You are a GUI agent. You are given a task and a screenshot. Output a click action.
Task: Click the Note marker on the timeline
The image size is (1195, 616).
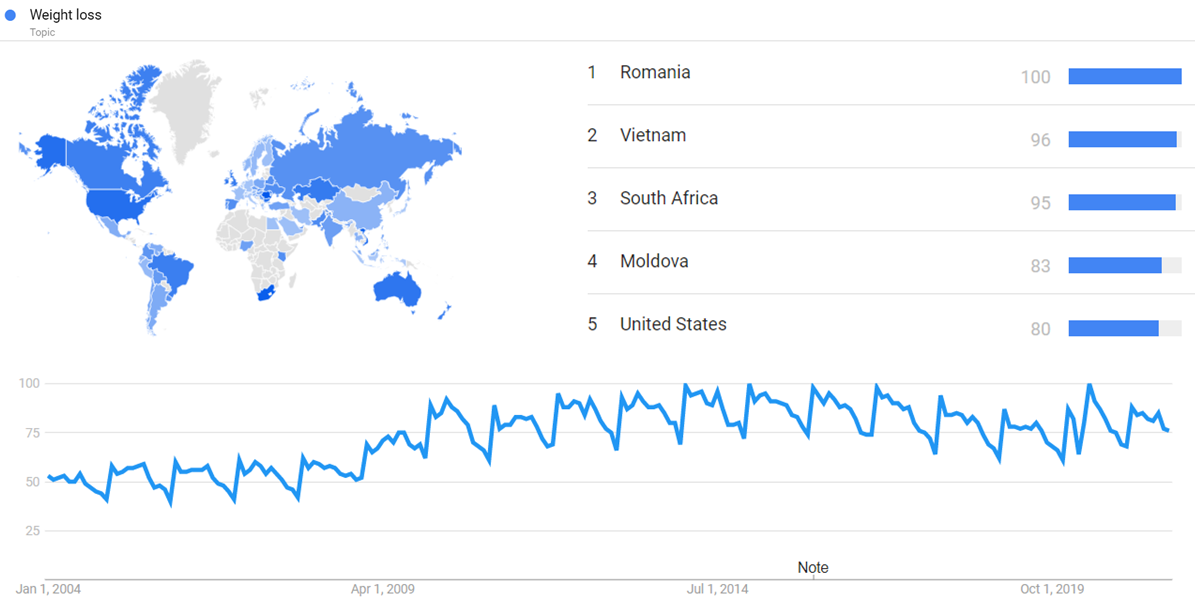(x=813, y=568)
